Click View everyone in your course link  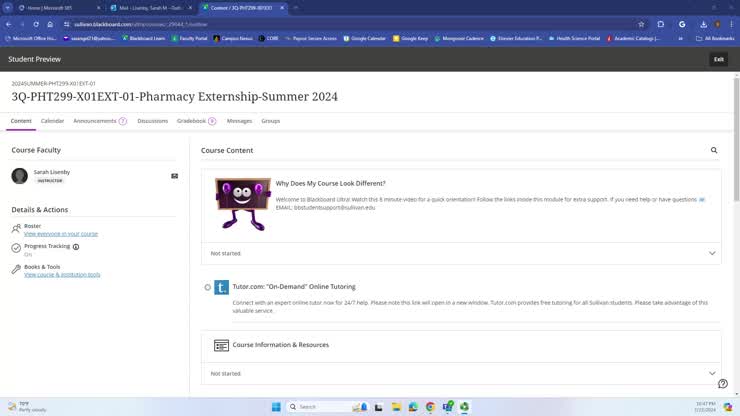tap(60, 234)
